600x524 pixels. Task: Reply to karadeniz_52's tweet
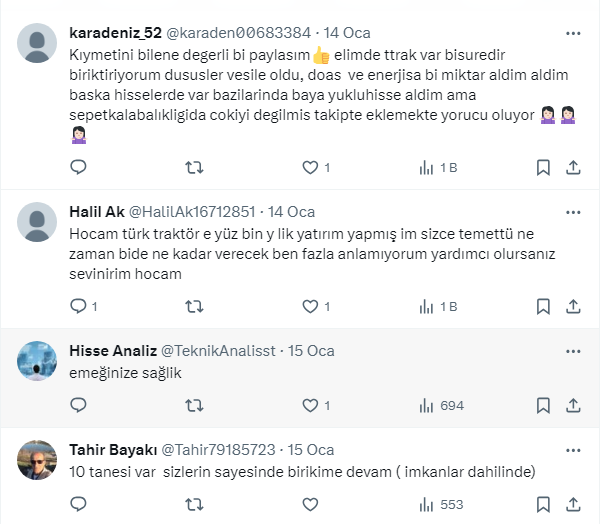(80, 167)
